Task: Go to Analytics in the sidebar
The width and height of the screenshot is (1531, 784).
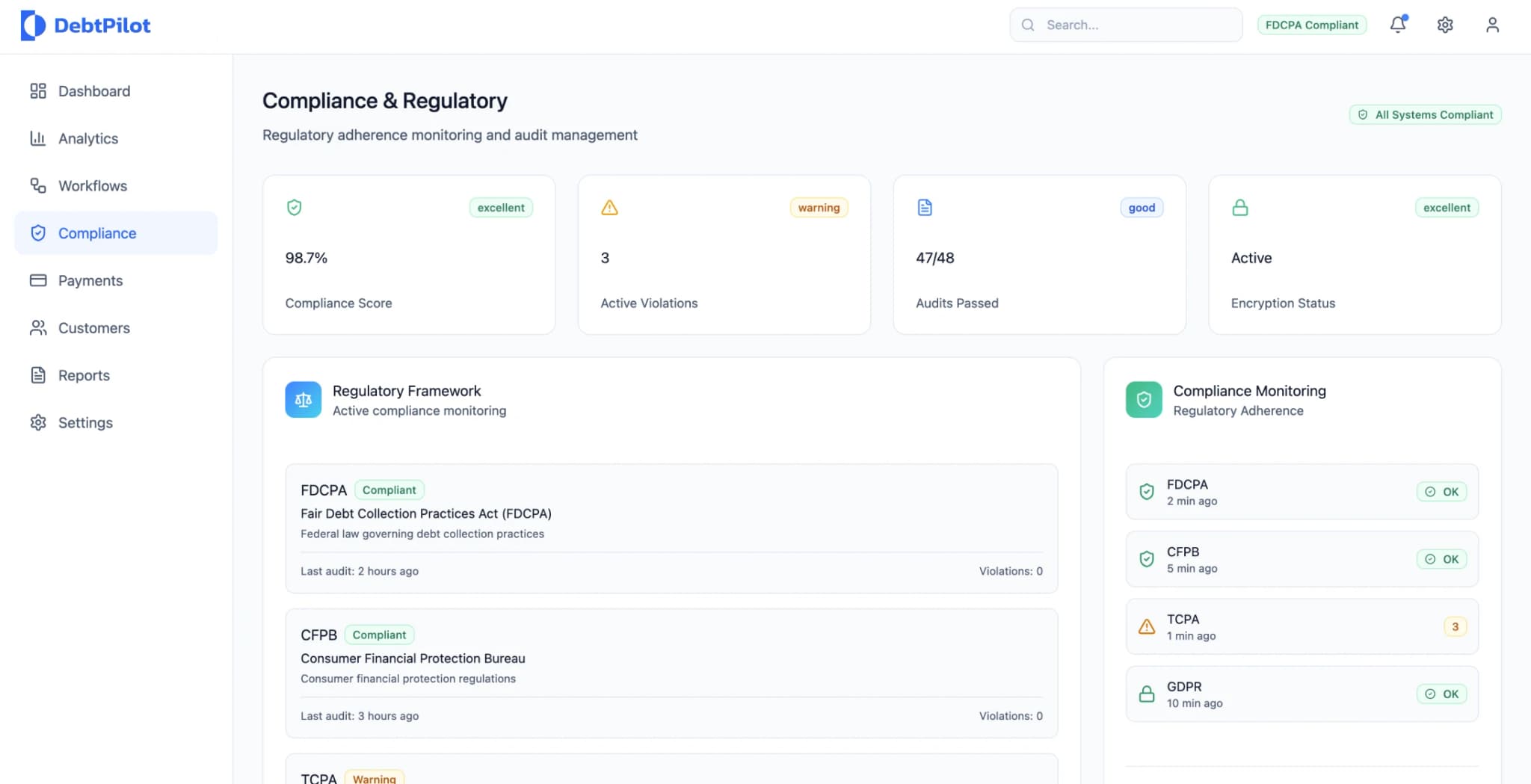Action: tap(87, 138)
